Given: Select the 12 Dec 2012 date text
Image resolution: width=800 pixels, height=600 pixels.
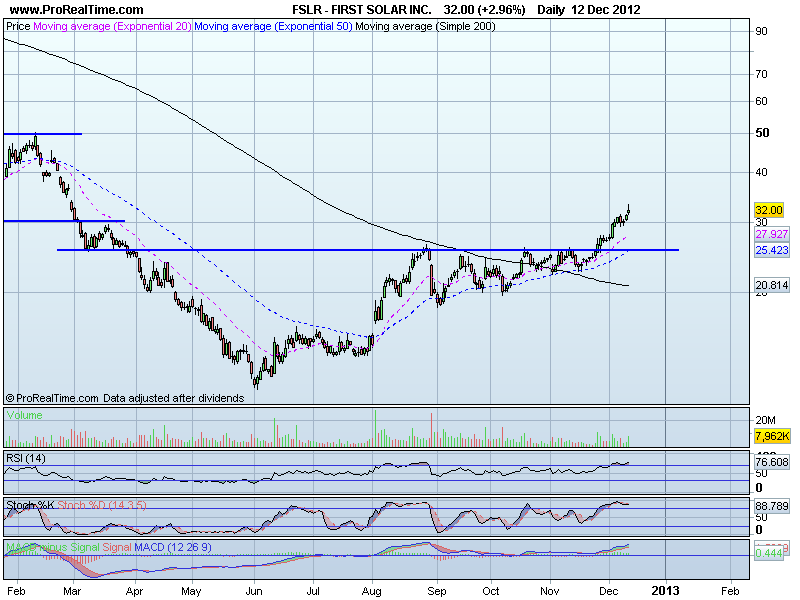Looking at the screenshot, I should pyautogui.click(x=606, y=10).
